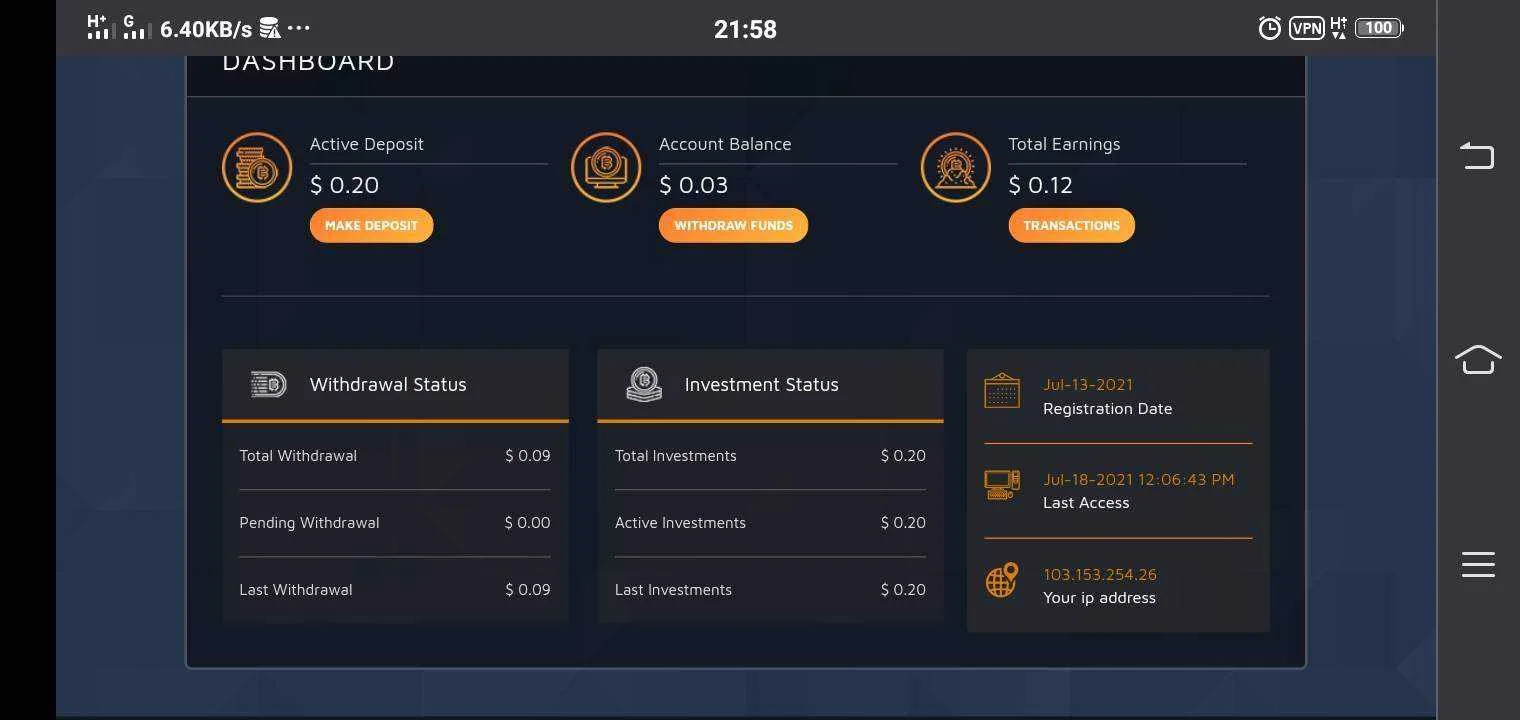Click the Total Earnings circular icon

tap(955, 167)
